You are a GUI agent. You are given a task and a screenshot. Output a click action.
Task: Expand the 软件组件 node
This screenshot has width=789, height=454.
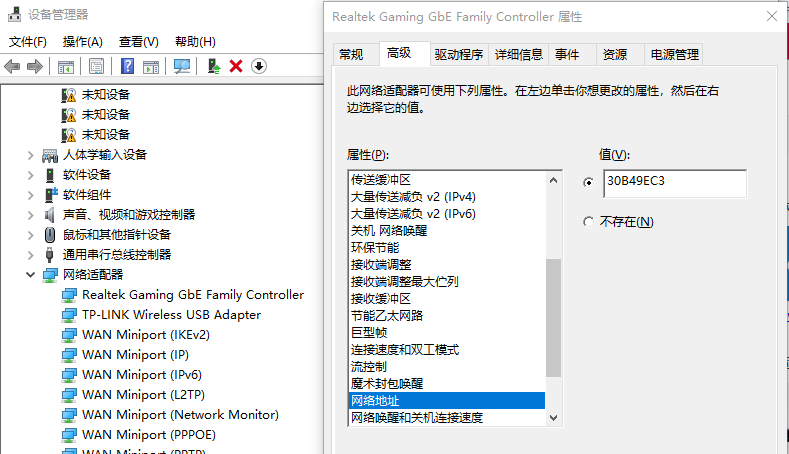pyautogui.click(x=31, y=195)
